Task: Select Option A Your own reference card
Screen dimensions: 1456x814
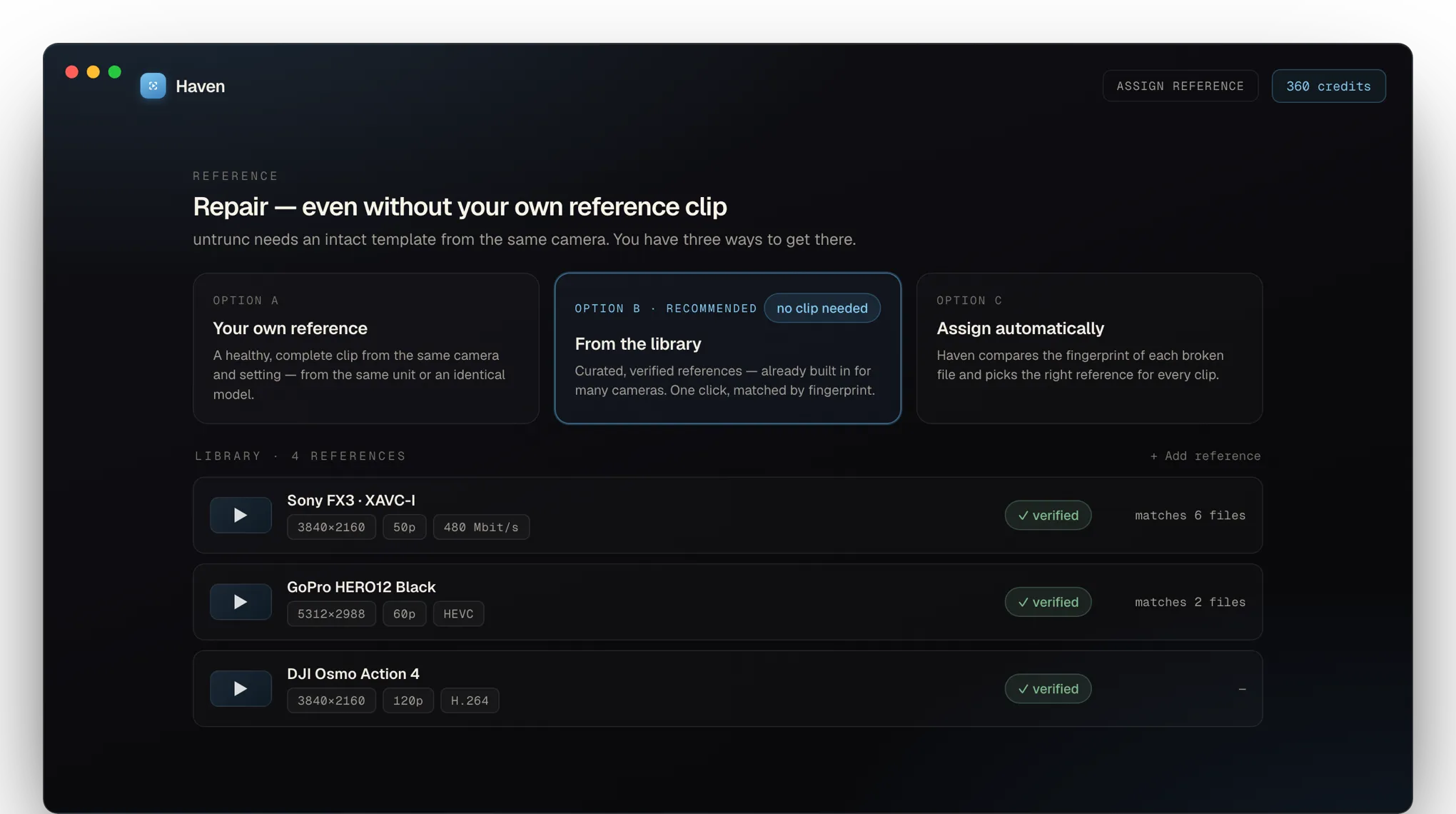Action: tap(365, 348)
